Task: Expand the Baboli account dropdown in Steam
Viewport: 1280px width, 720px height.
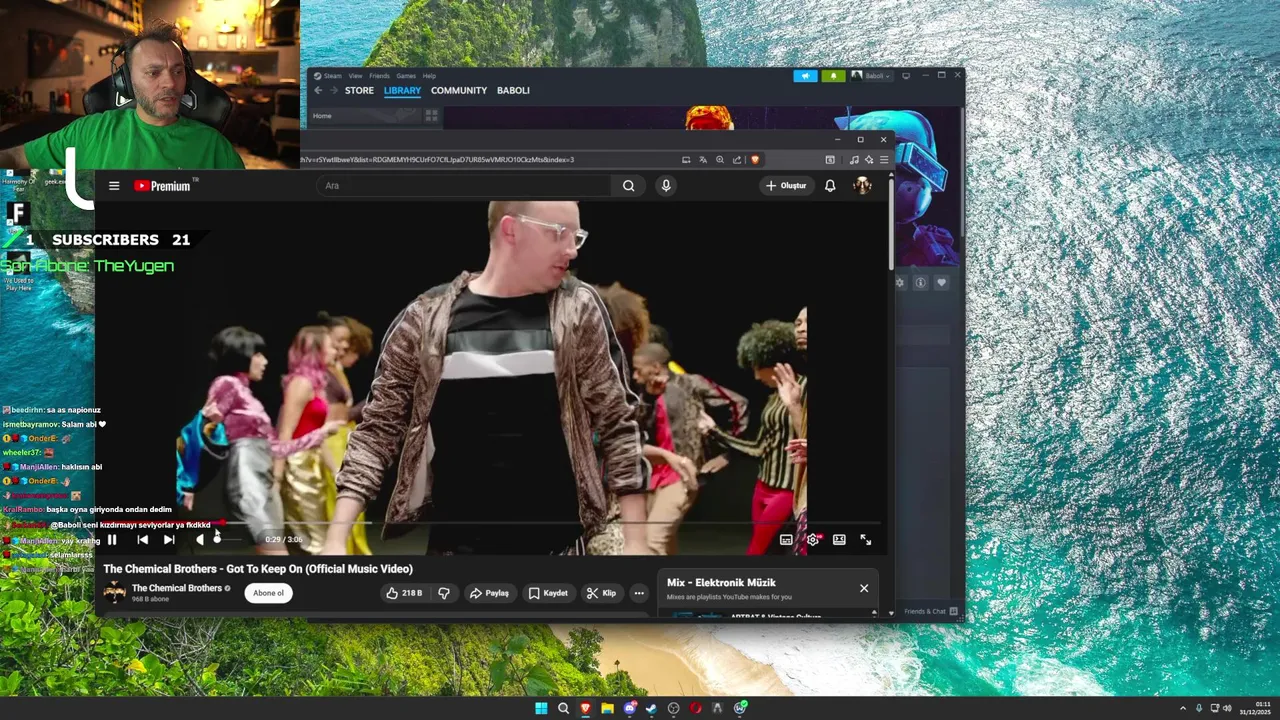Action: (871, 76)
